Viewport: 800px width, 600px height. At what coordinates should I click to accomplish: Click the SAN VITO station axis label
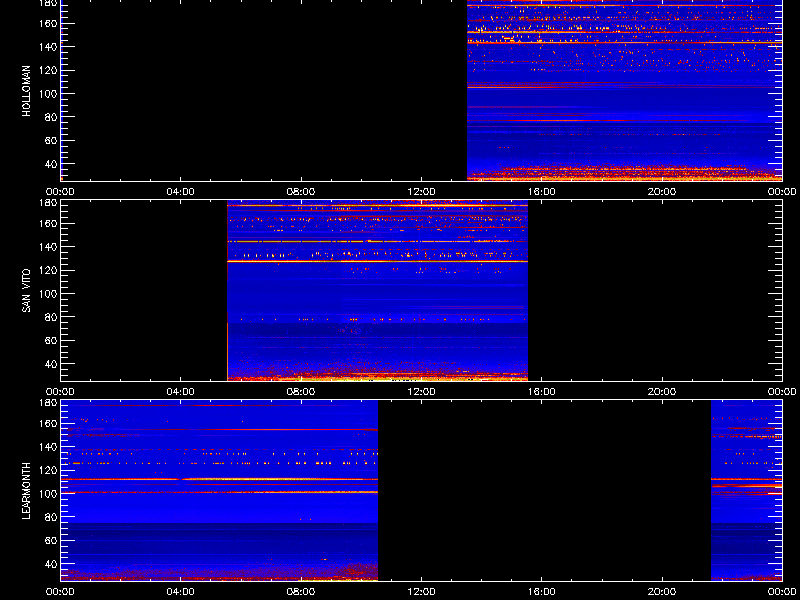tap(27, 291)
